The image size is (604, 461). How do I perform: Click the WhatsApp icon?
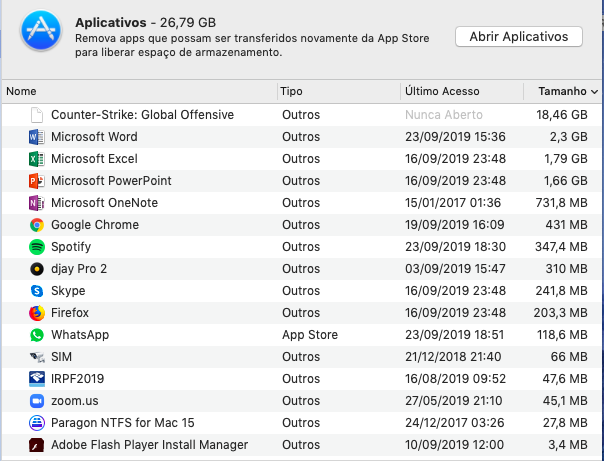(x=37, y=335)
